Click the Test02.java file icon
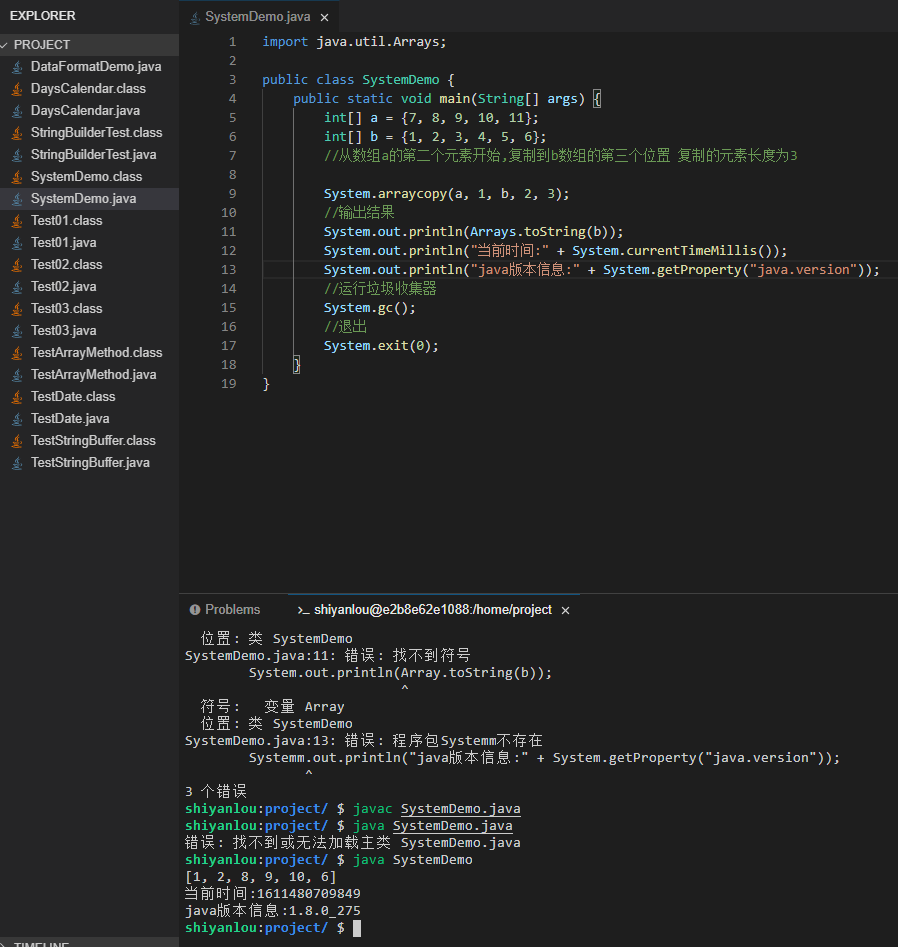Screen dimensions: 898x947 point(18,287)
